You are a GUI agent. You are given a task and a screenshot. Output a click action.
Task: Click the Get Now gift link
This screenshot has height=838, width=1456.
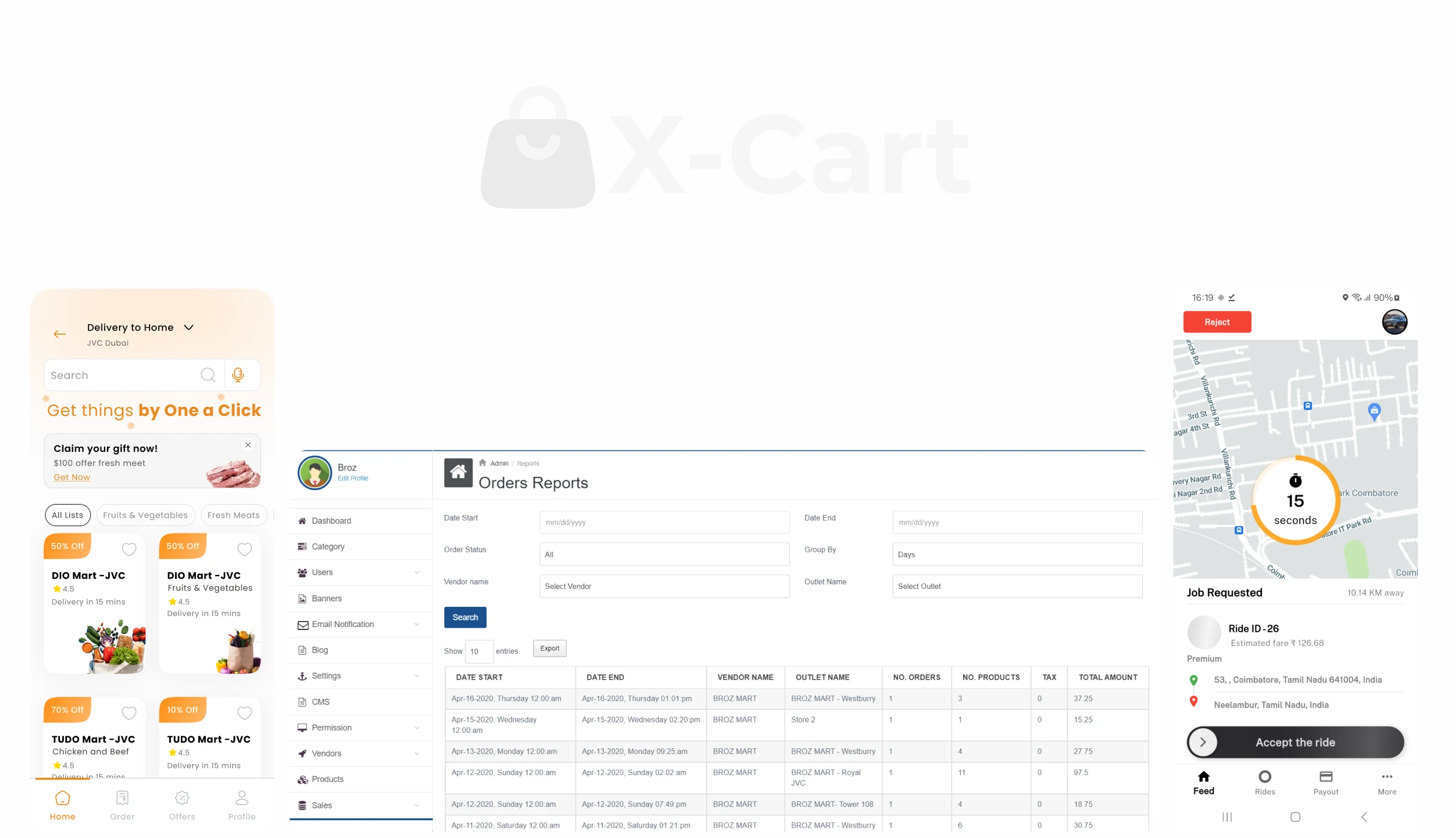[x=72, y=477]
